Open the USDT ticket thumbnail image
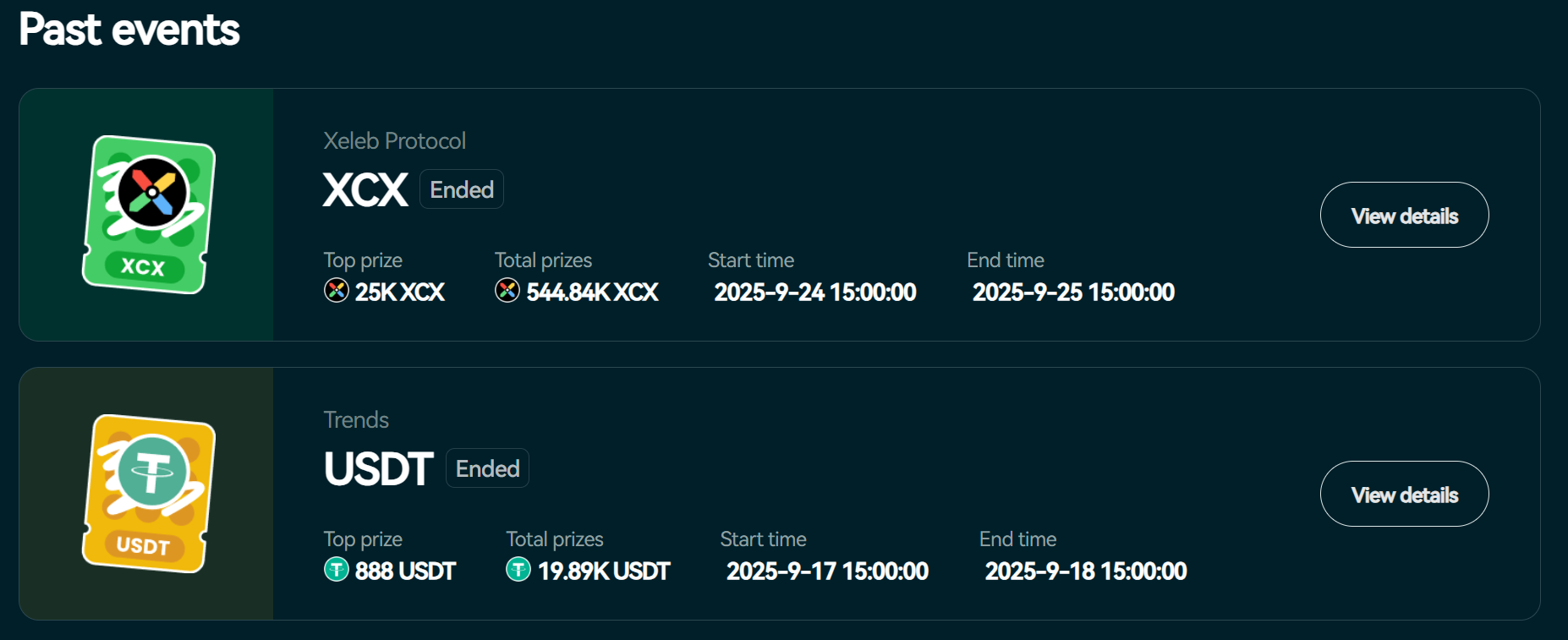The width and height of the screenshot is (1568, 640). coord(148,494)
